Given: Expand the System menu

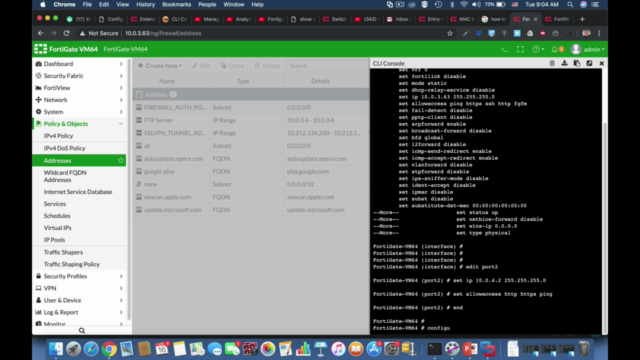Looking at the screenshot, I should point(80,112).
